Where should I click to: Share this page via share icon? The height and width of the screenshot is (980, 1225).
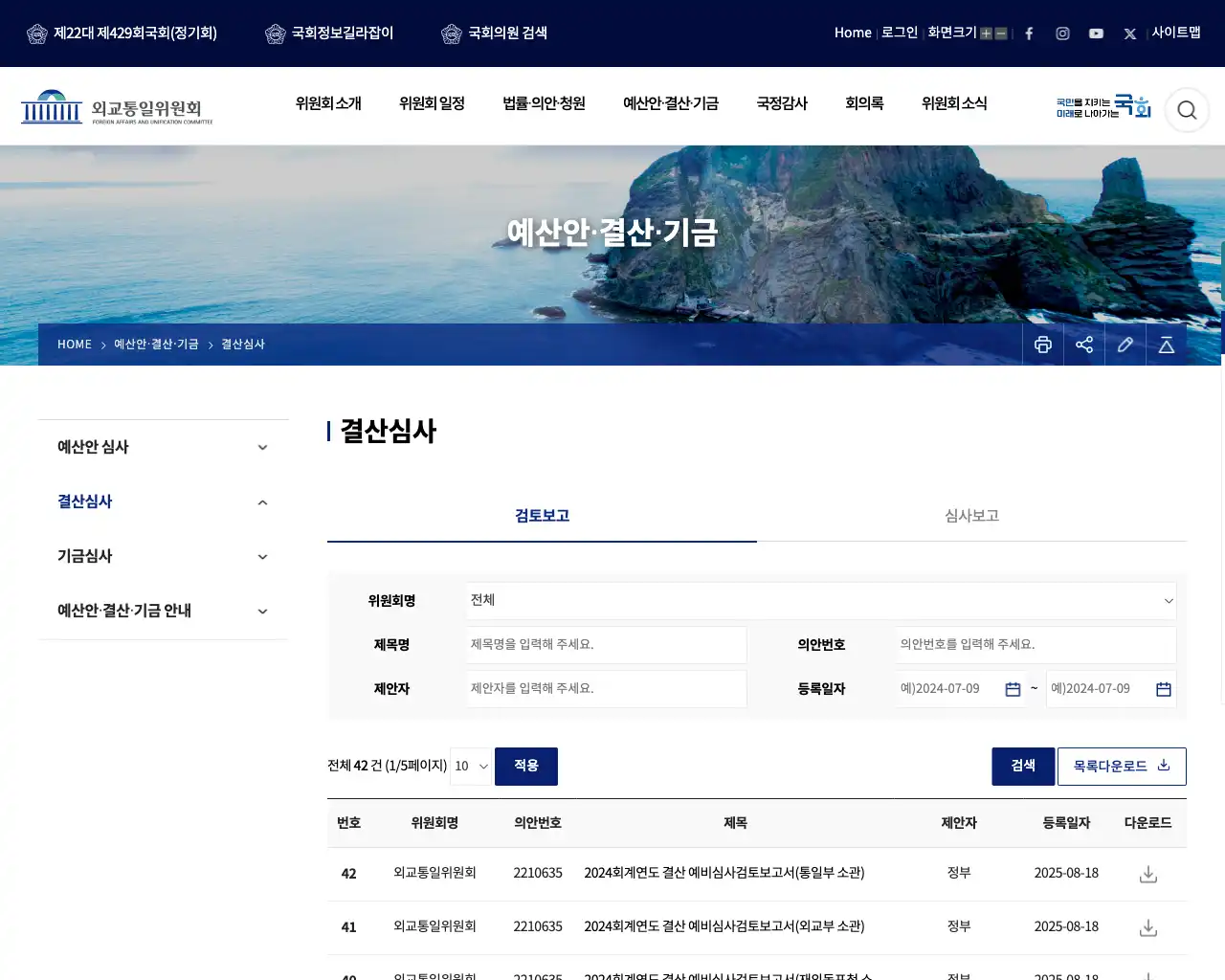[x=1084, y=345]
